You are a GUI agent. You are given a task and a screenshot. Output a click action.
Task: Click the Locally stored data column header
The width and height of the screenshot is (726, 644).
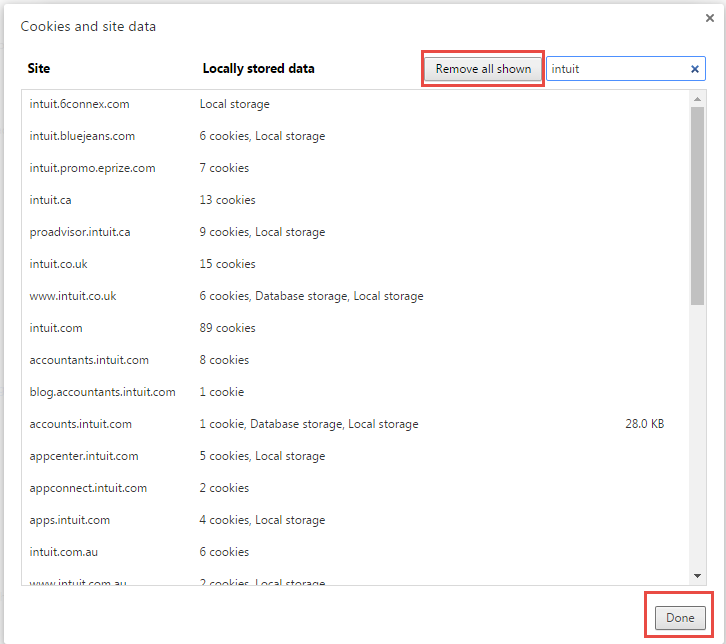(258, 69)
